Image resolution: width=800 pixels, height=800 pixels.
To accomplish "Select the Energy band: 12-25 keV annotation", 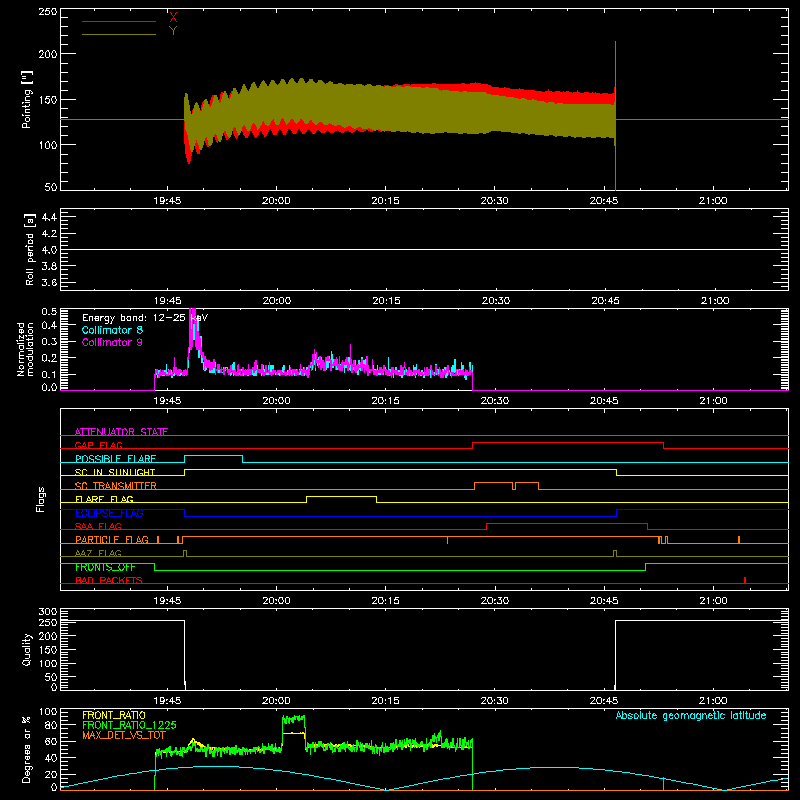I will tap(145, 318).
